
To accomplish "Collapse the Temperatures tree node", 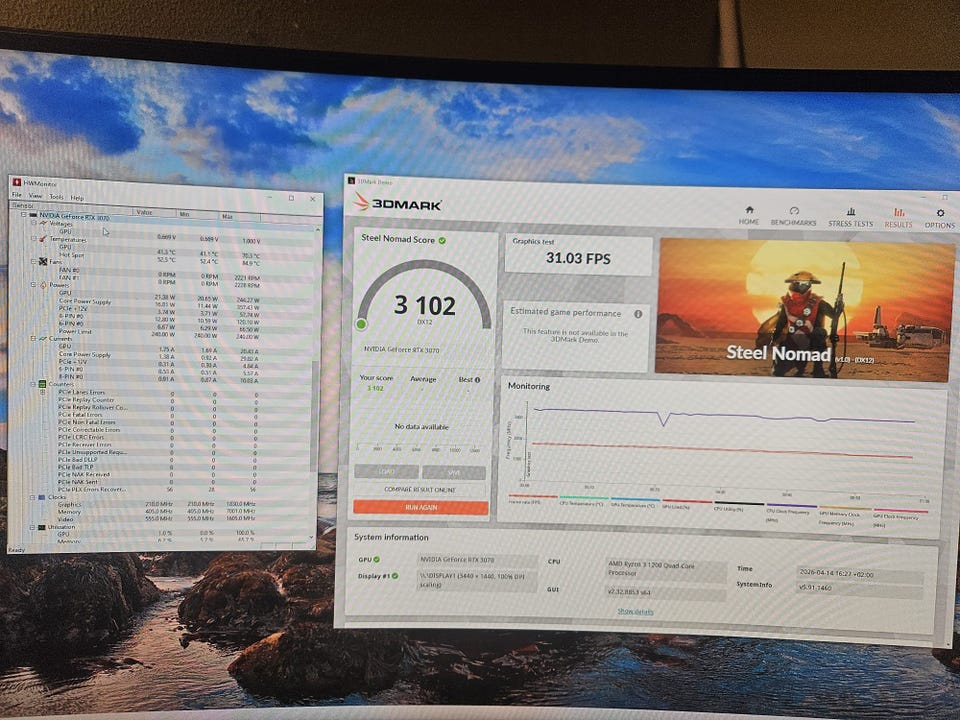I will [x=34, y=238].
